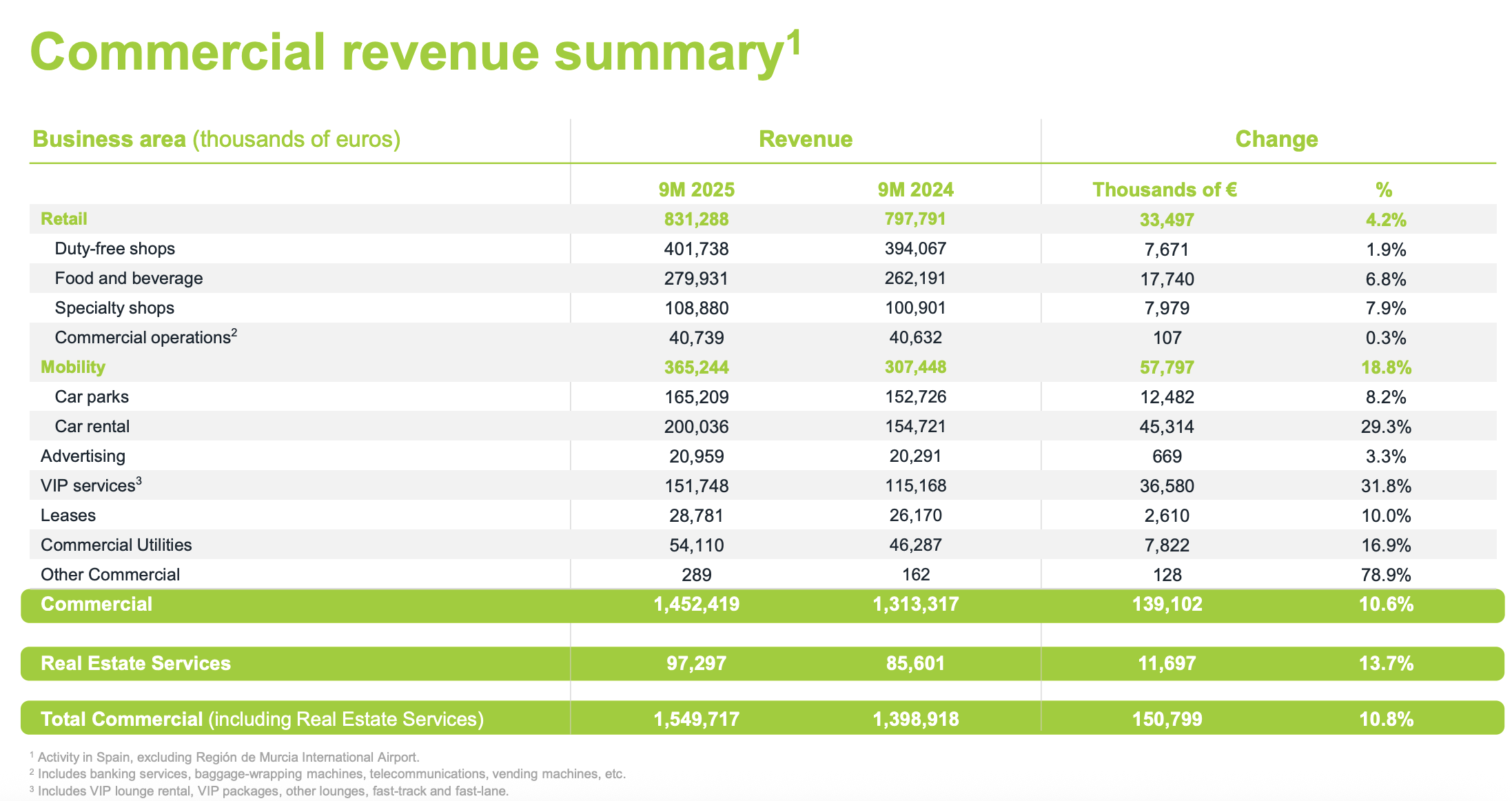Click the Change column group header
Viewport: 1512px width, 801px height.
1276,139
